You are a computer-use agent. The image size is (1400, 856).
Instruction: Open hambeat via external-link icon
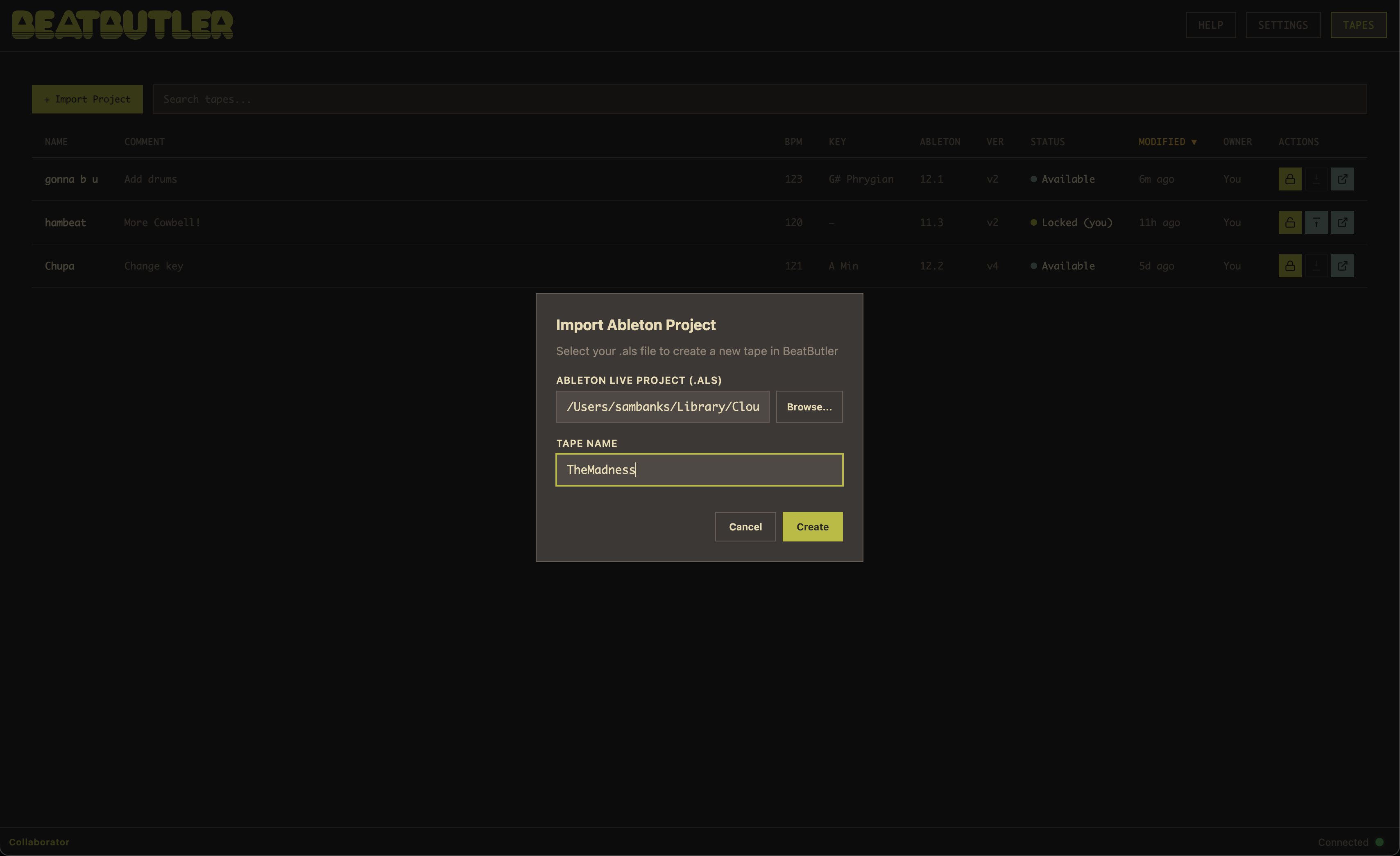1342,223
